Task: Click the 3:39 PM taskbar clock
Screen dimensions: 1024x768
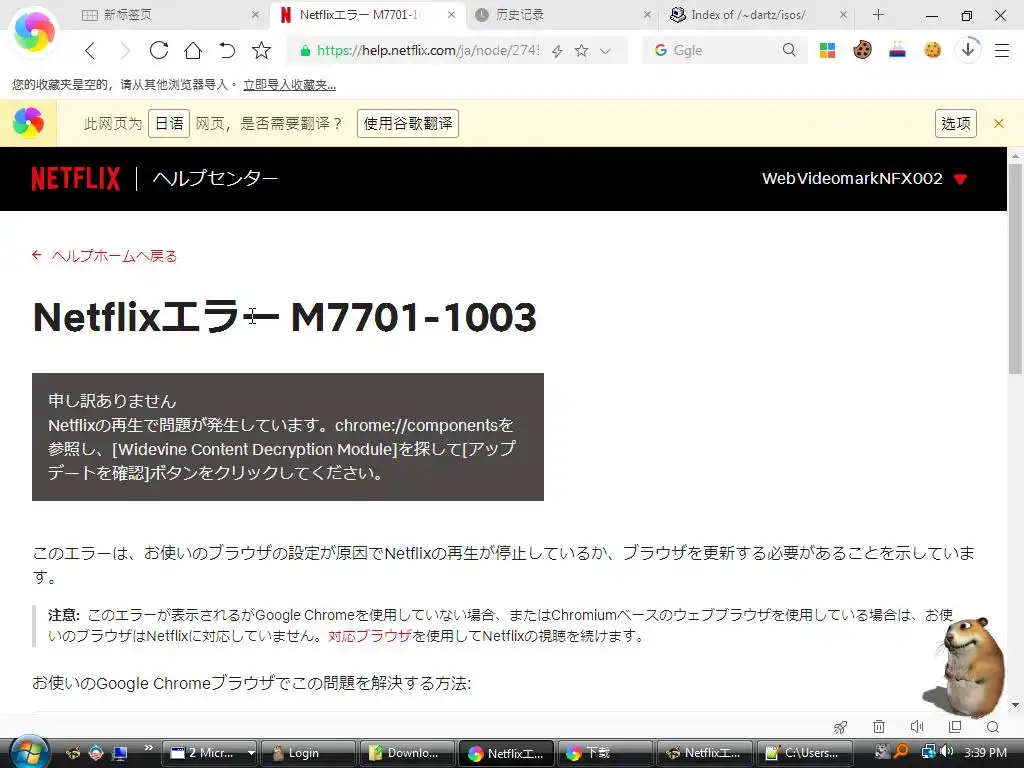Action: 985,752
